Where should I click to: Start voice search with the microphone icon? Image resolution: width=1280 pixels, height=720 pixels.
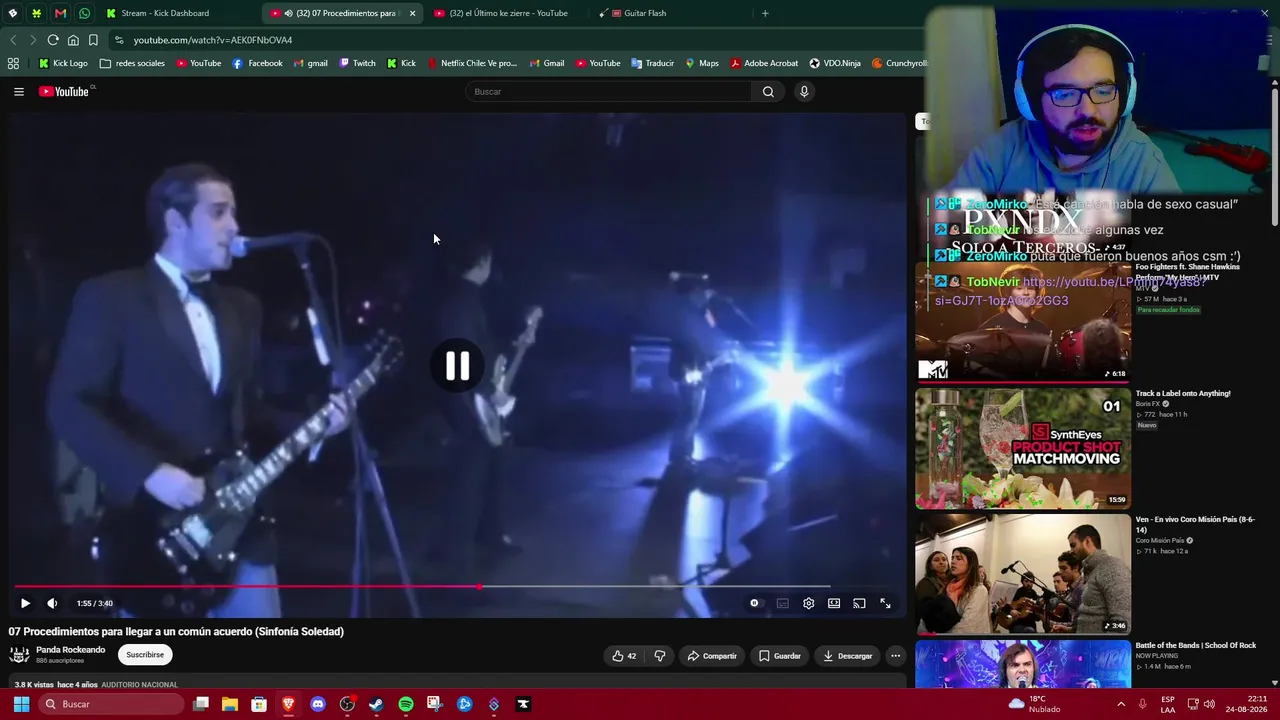tap(803, 92)
